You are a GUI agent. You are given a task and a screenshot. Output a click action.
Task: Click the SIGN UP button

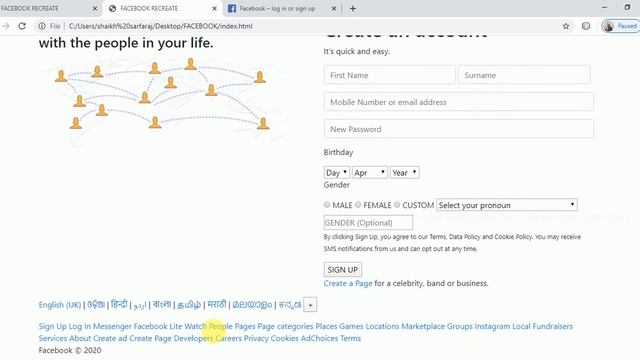click(x=342, y=270)
